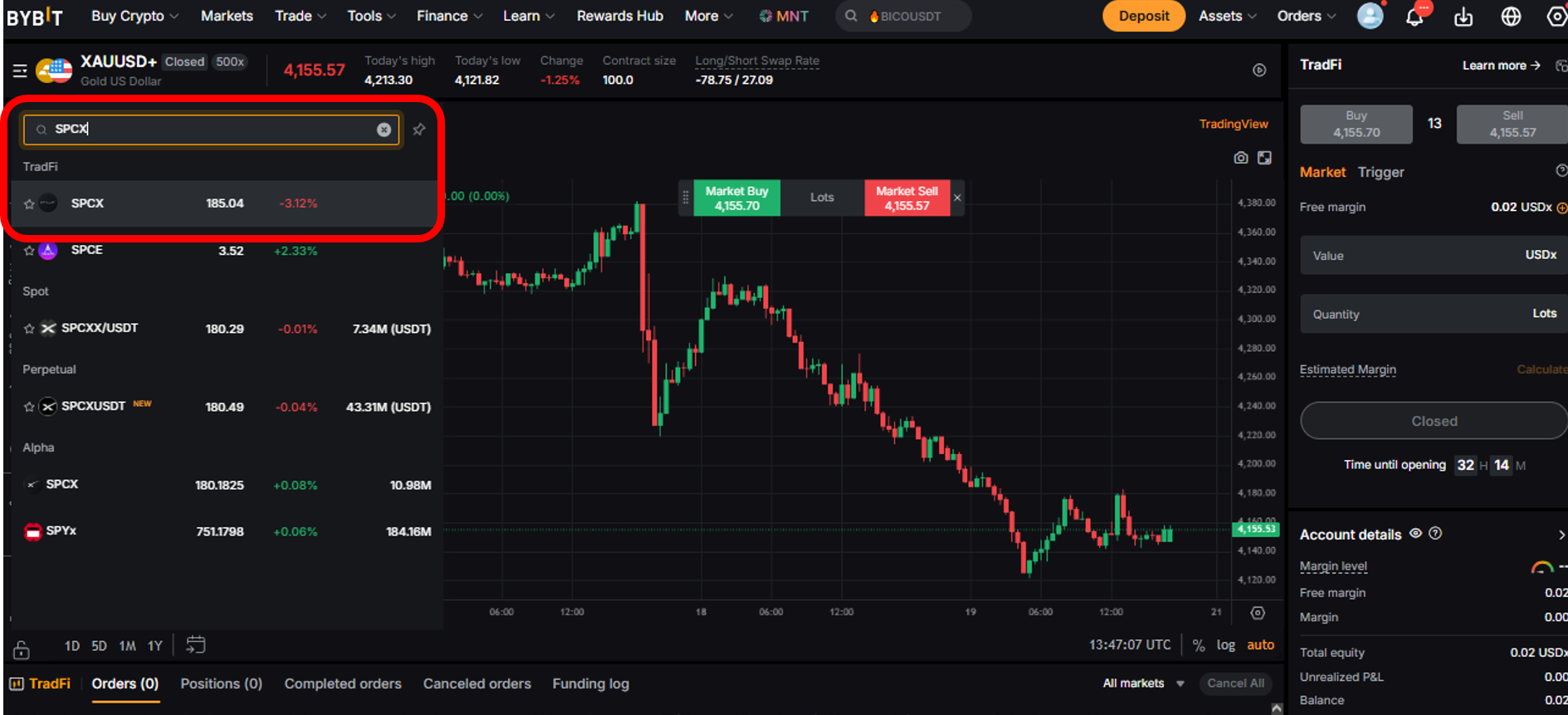Switch to Canceled orders tab
The image size is (1568, 715).
pyautogui.click(x=477, y=683)
